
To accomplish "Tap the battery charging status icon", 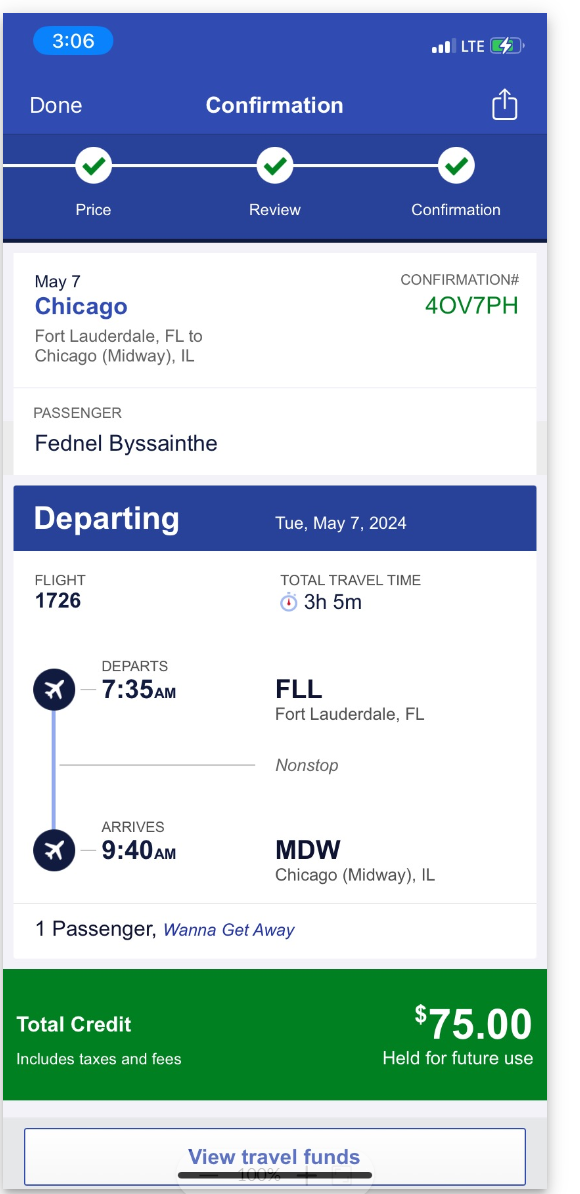I will (x=506, y=46).
